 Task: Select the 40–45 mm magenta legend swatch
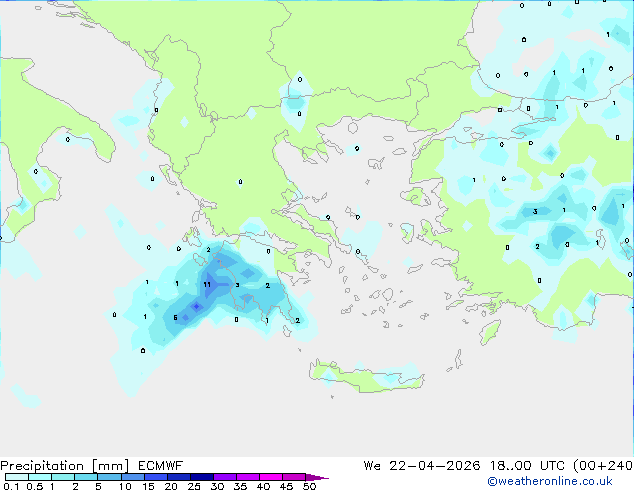pyautogui.click(x=271, y=477)
